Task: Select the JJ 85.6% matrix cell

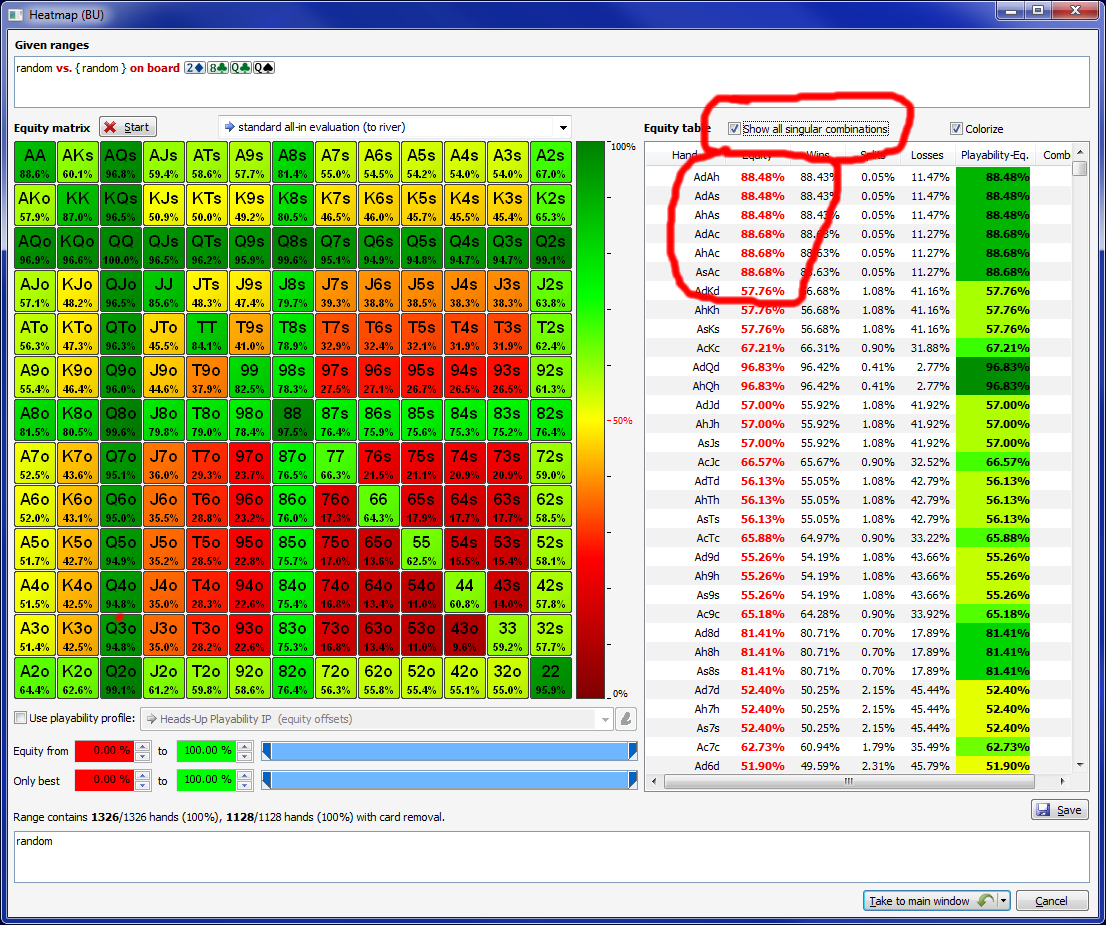Action: click(x=164, y=292)
